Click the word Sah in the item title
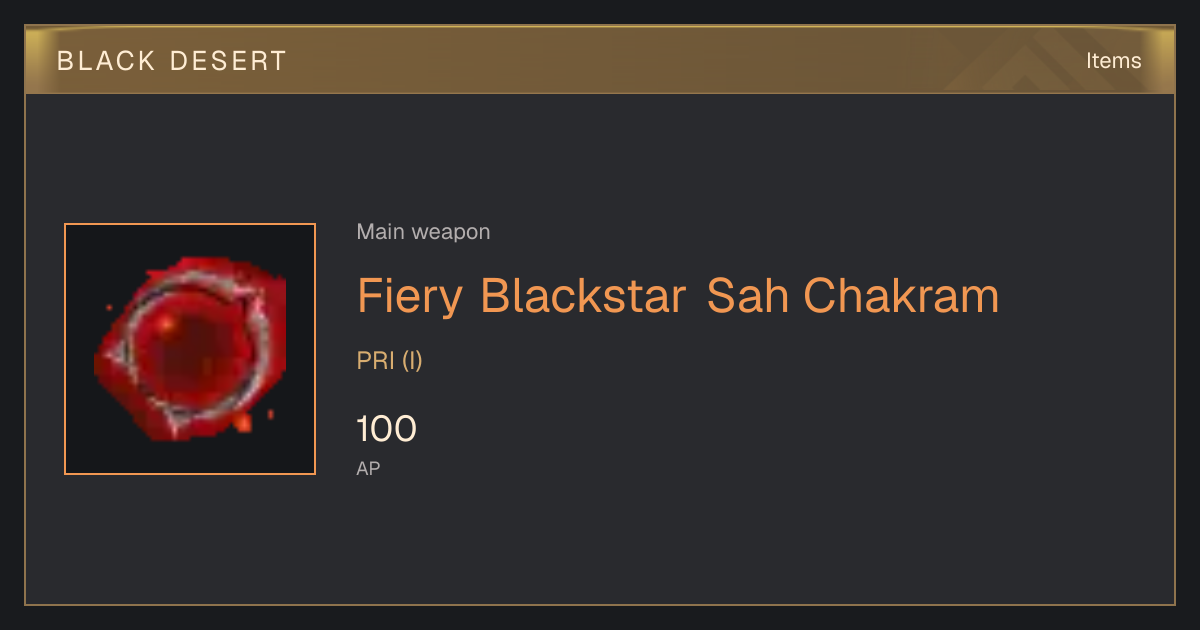This screenshot has height=630, width=1200. click(748, 296)
